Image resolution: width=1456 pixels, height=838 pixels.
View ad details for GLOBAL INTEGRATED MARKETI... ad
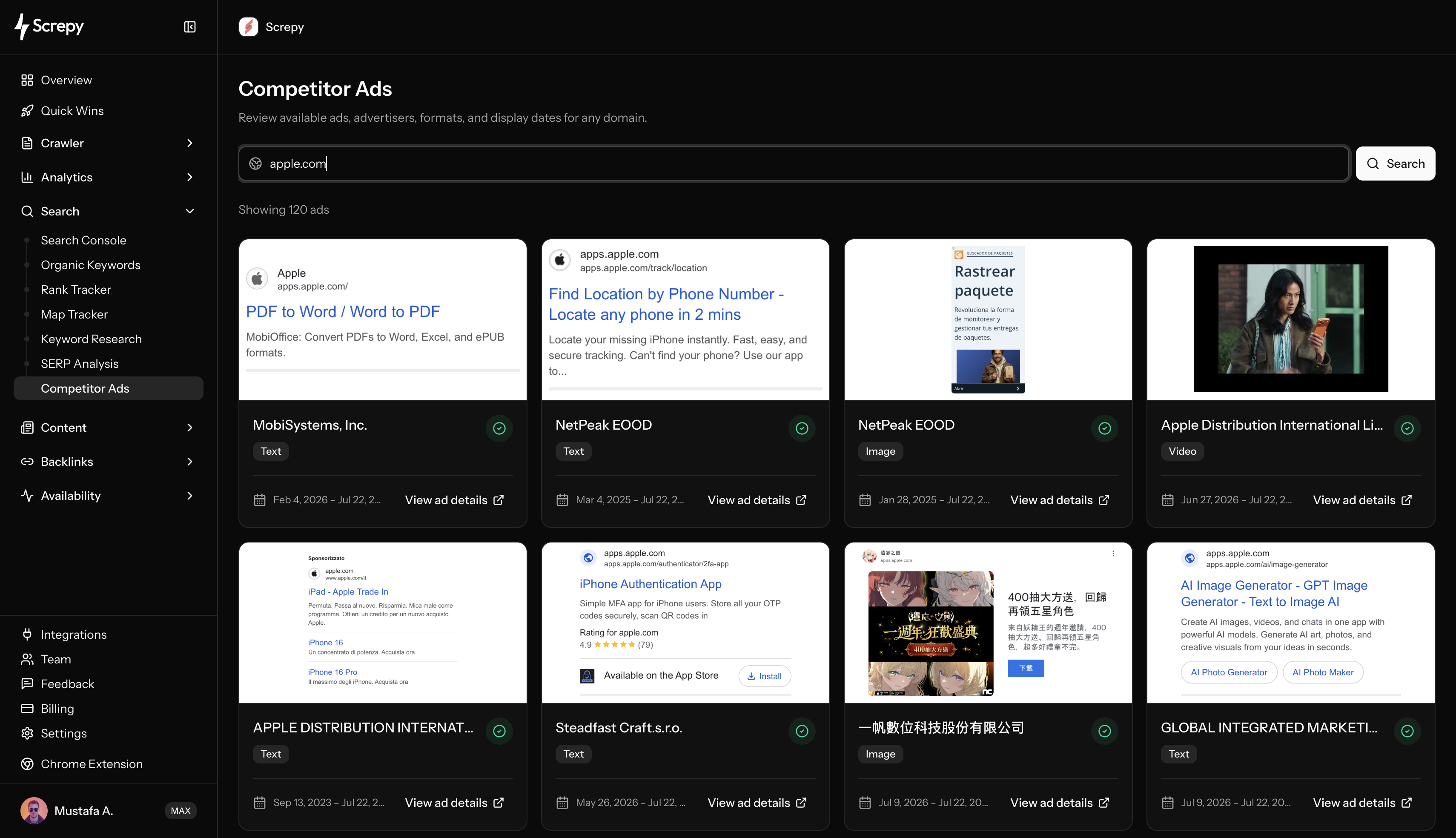(x=1362, y=803)
